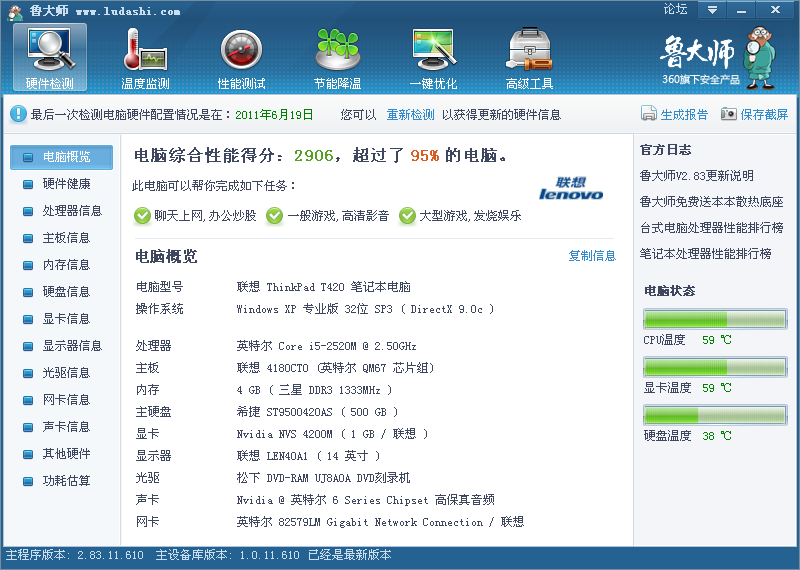Open 台式电脑处理器性能排行榜 link

[x=711, y=228]
